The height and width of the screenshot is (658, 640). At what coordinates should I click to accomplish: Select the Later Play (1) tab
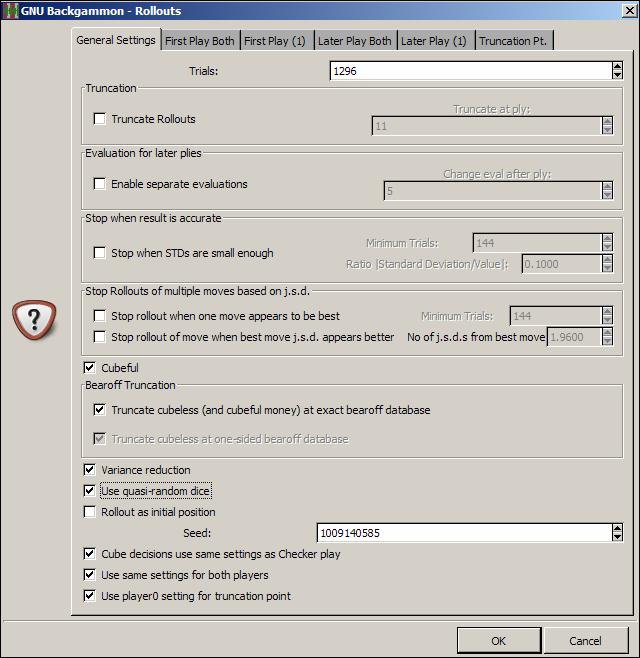(x=434, y=41)
